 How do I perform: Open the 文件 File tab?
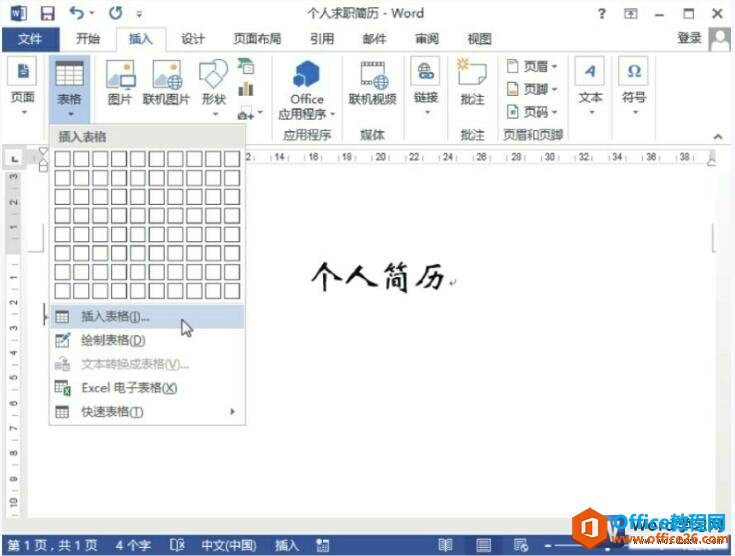coord(30,39)
